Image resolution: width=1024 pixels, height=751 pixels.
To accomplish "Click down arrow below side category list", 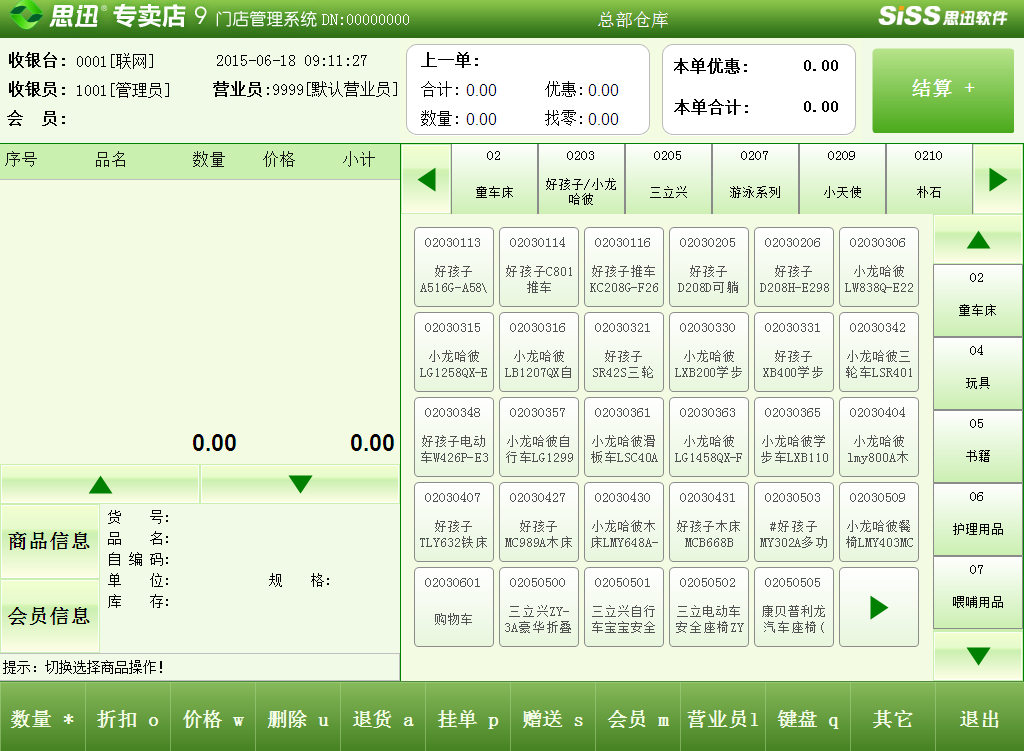I will click(x=978, y=656).
